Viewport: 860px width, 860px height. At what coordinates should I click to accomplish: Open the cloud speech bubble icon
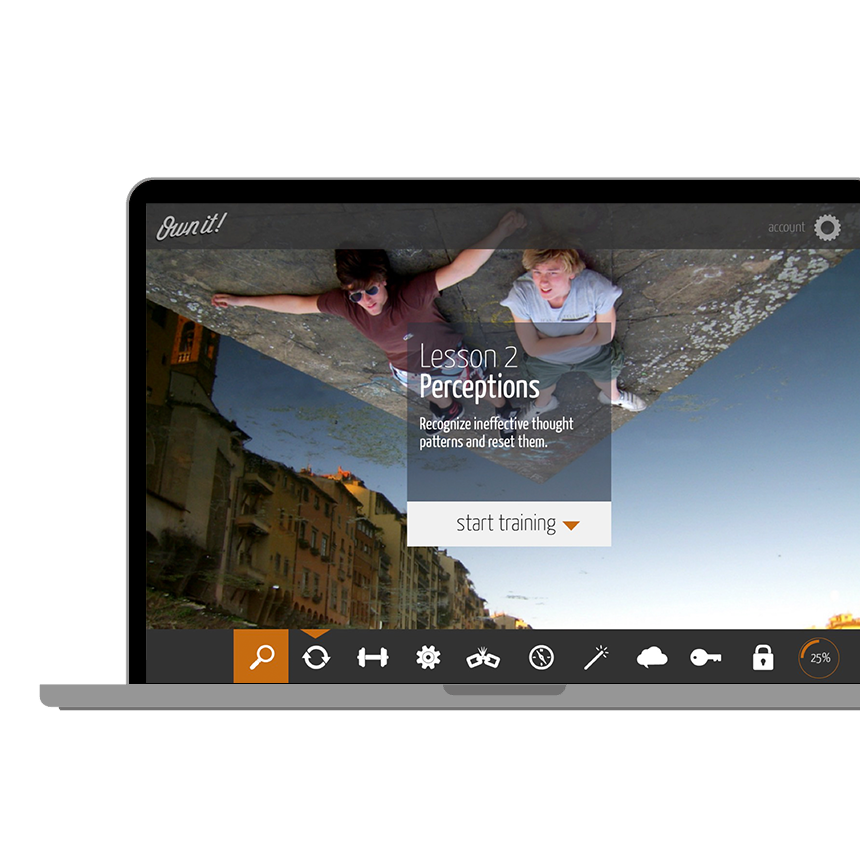pos(652,657)
